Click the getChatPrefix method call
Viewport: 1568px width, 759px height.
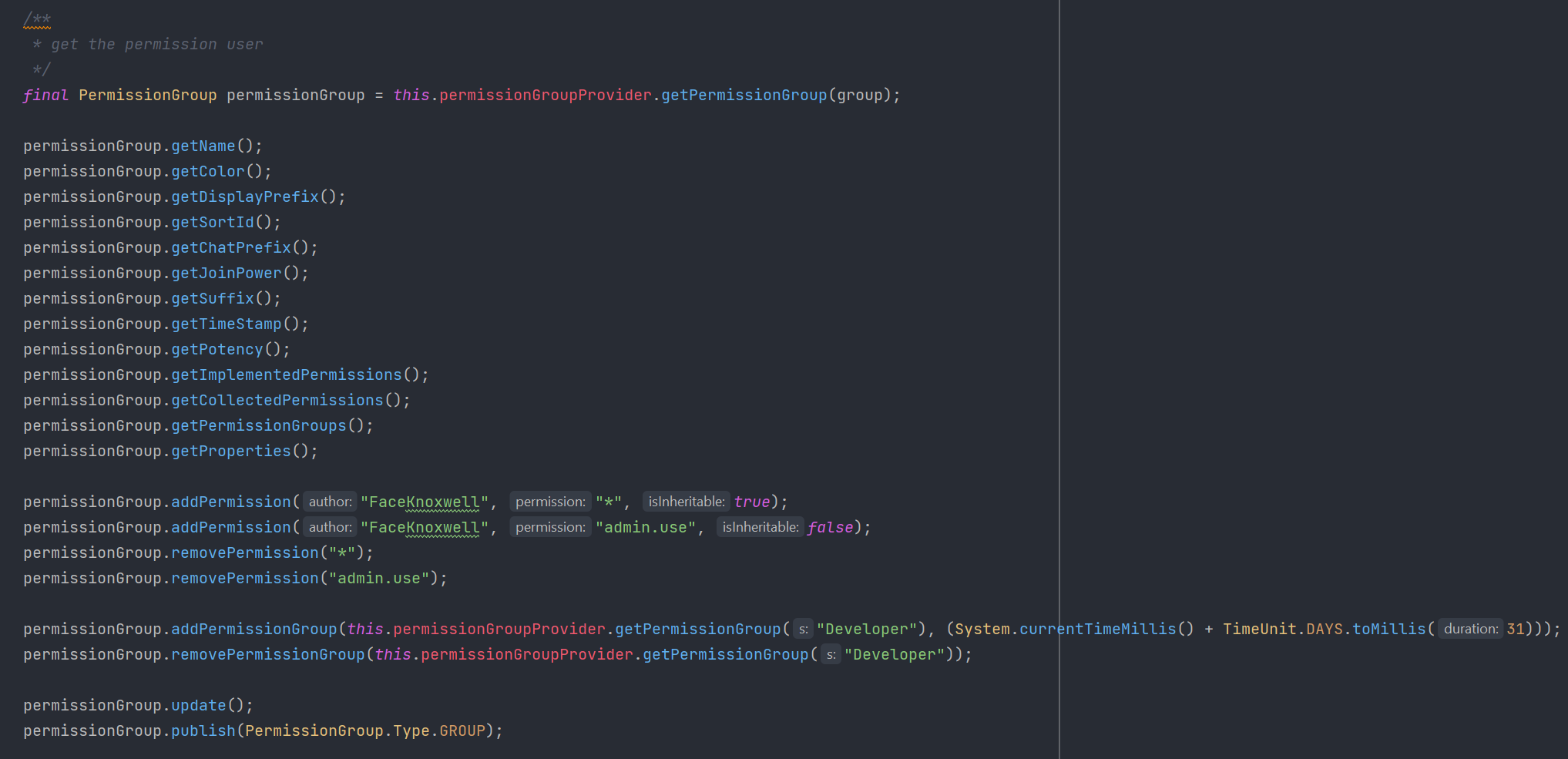(x=231, y=247)
